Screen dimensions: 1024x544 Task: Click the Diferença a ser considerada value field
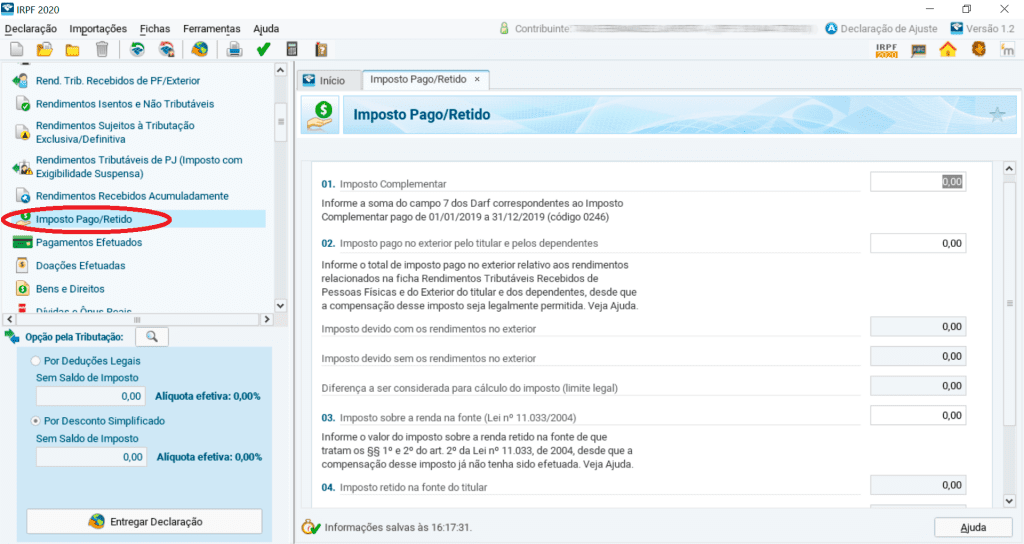[x=918, y=386]
